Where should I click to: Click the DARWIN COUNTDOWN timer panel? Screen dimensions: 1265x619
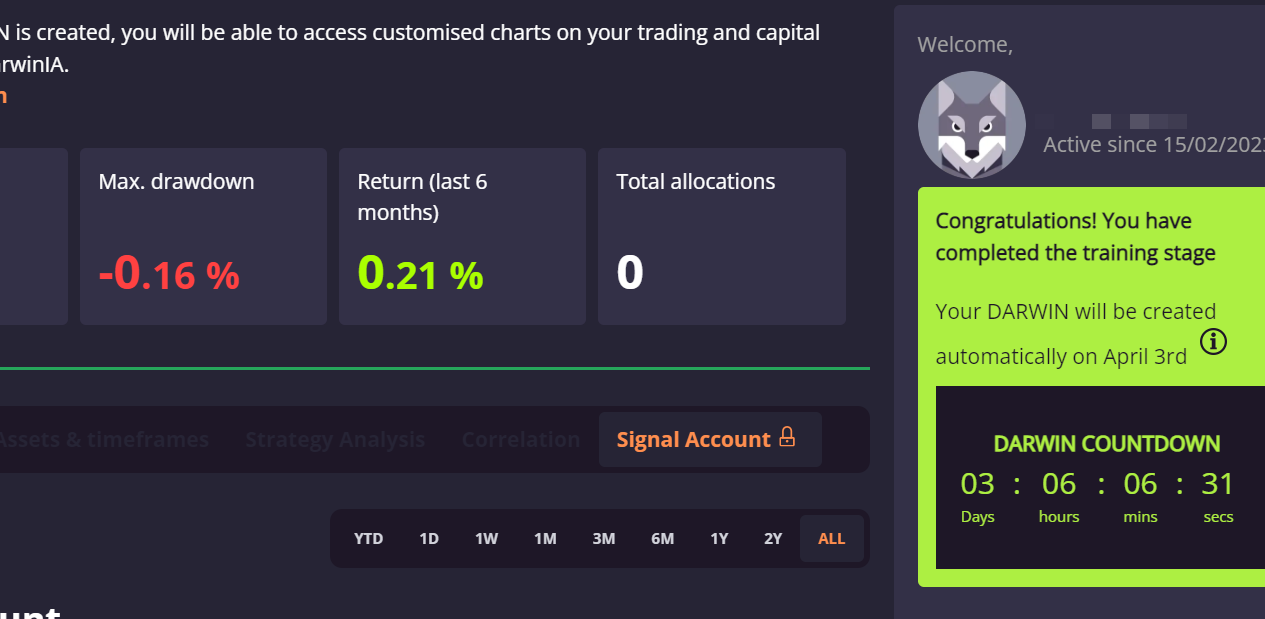point(1100,478)
